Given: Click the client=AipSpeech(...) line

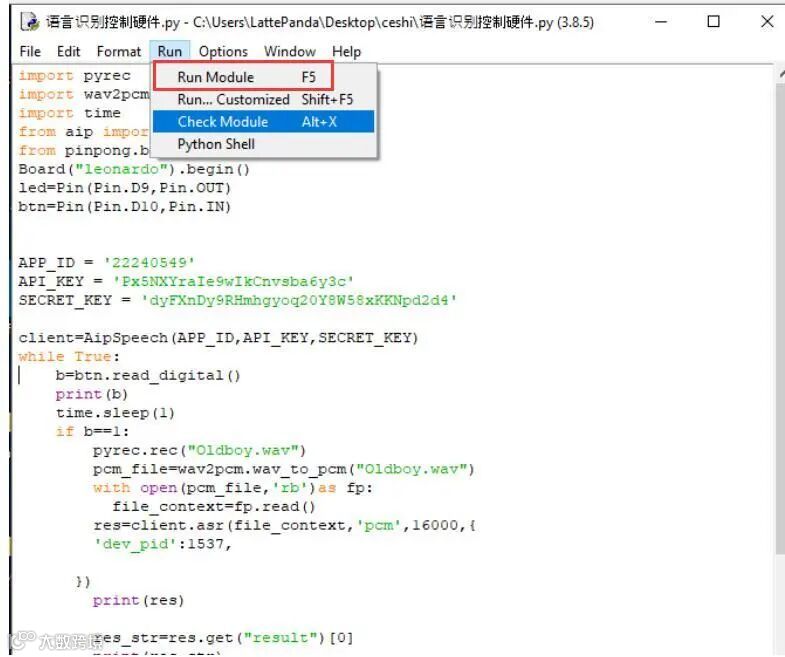Looking at the screenshot, I should (218, 338).
